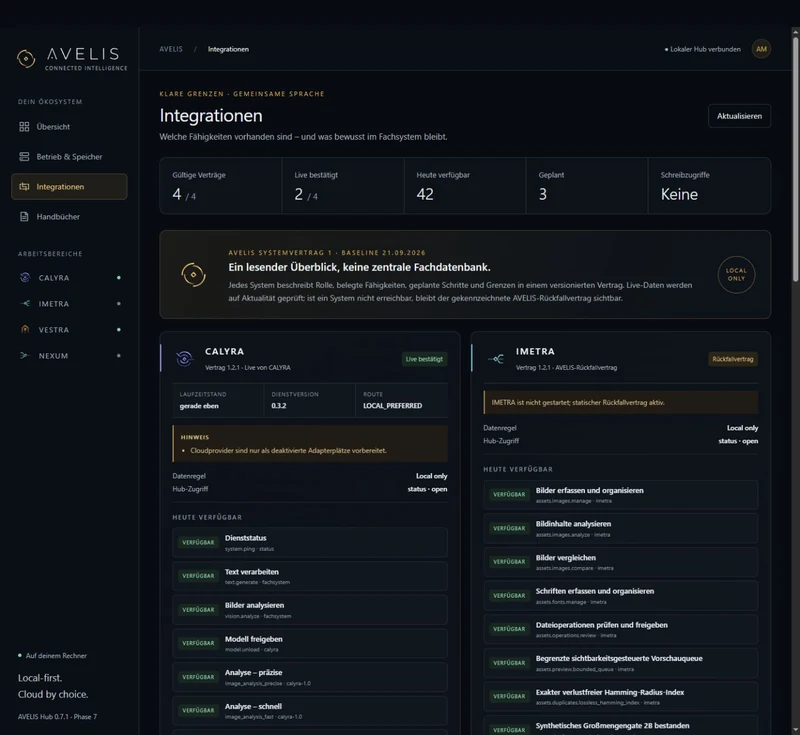Select the Modell freigeben capability row
Image resolution: width=800 pixels, height=735 pixels.
pos(310,643)
